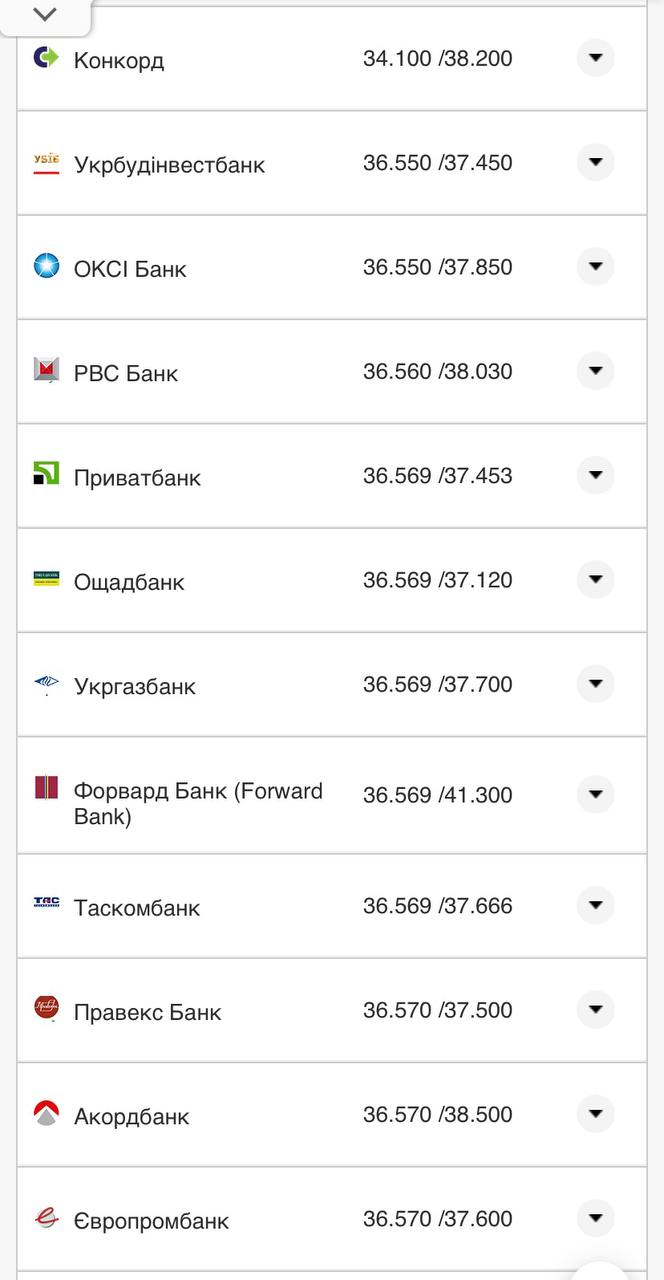The image size is (664, 1280).
Task: Click the Акордбанк rate 36.570 /38.500
Action: pyautogui.click(x=437, y=1114)
